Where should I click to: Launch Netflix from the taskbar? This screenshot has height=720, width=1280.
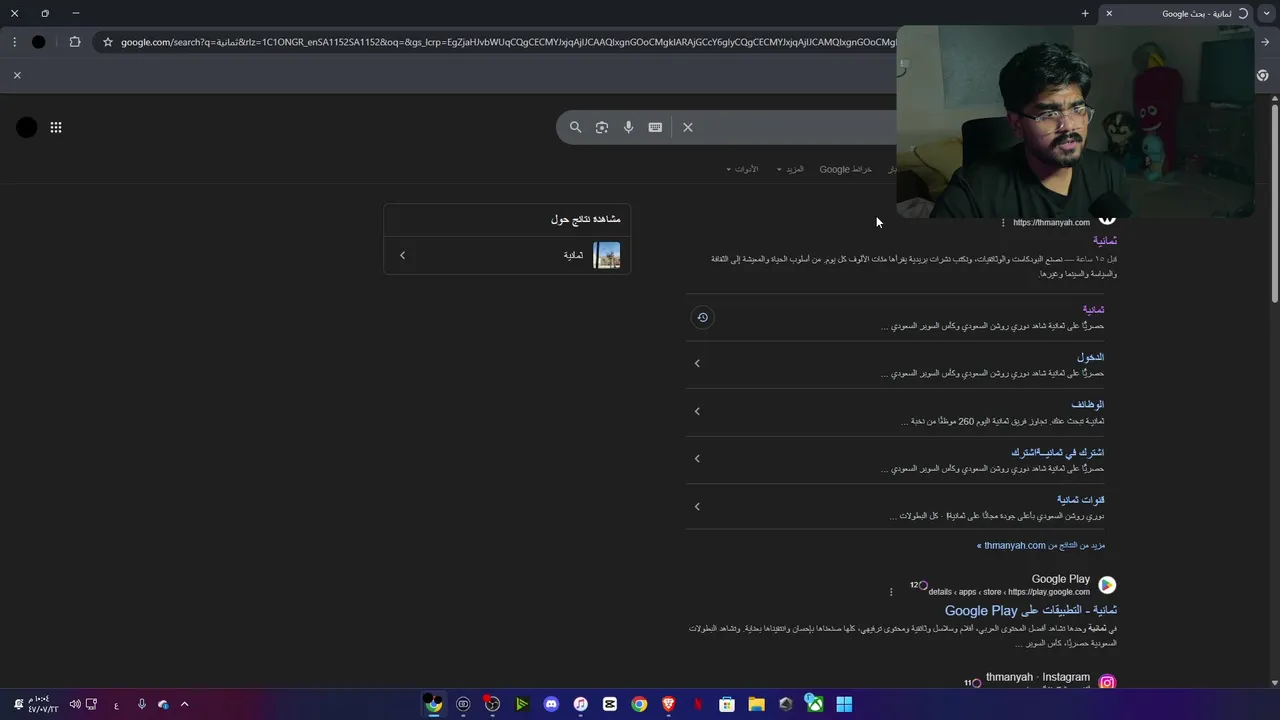tap(698, 704)
